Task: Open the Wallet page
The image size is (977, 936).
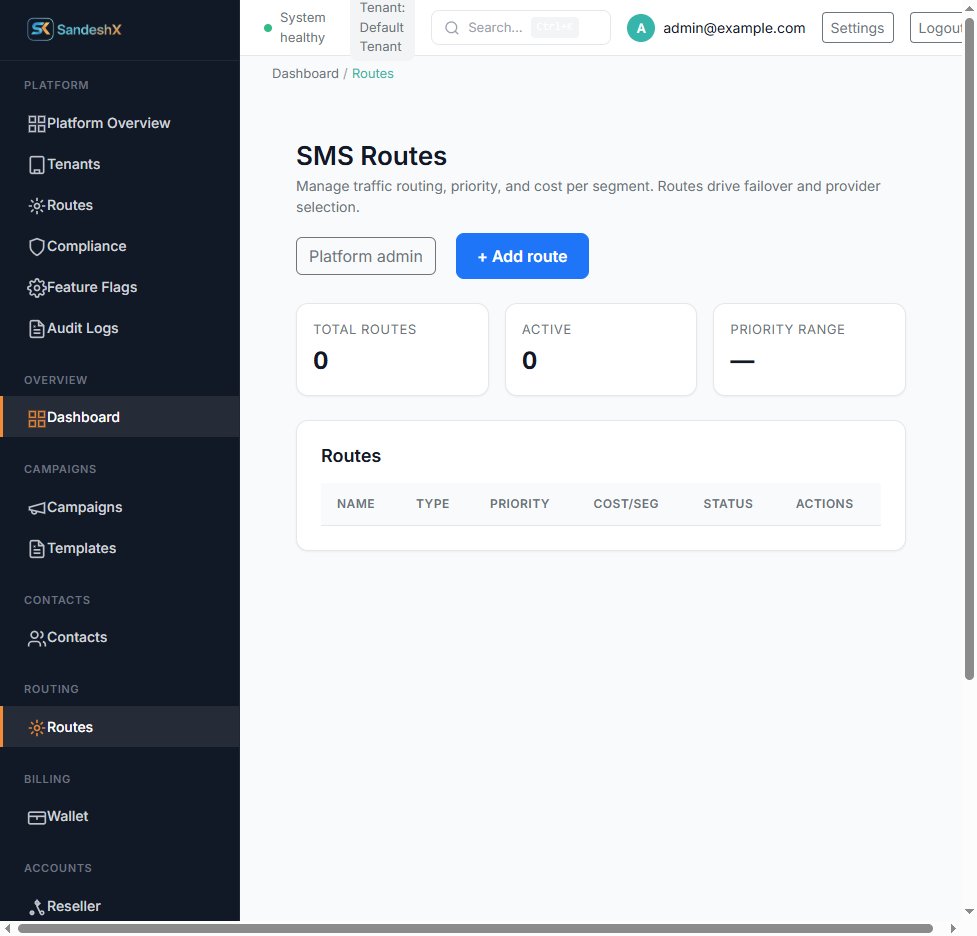Action: (120, 817)
